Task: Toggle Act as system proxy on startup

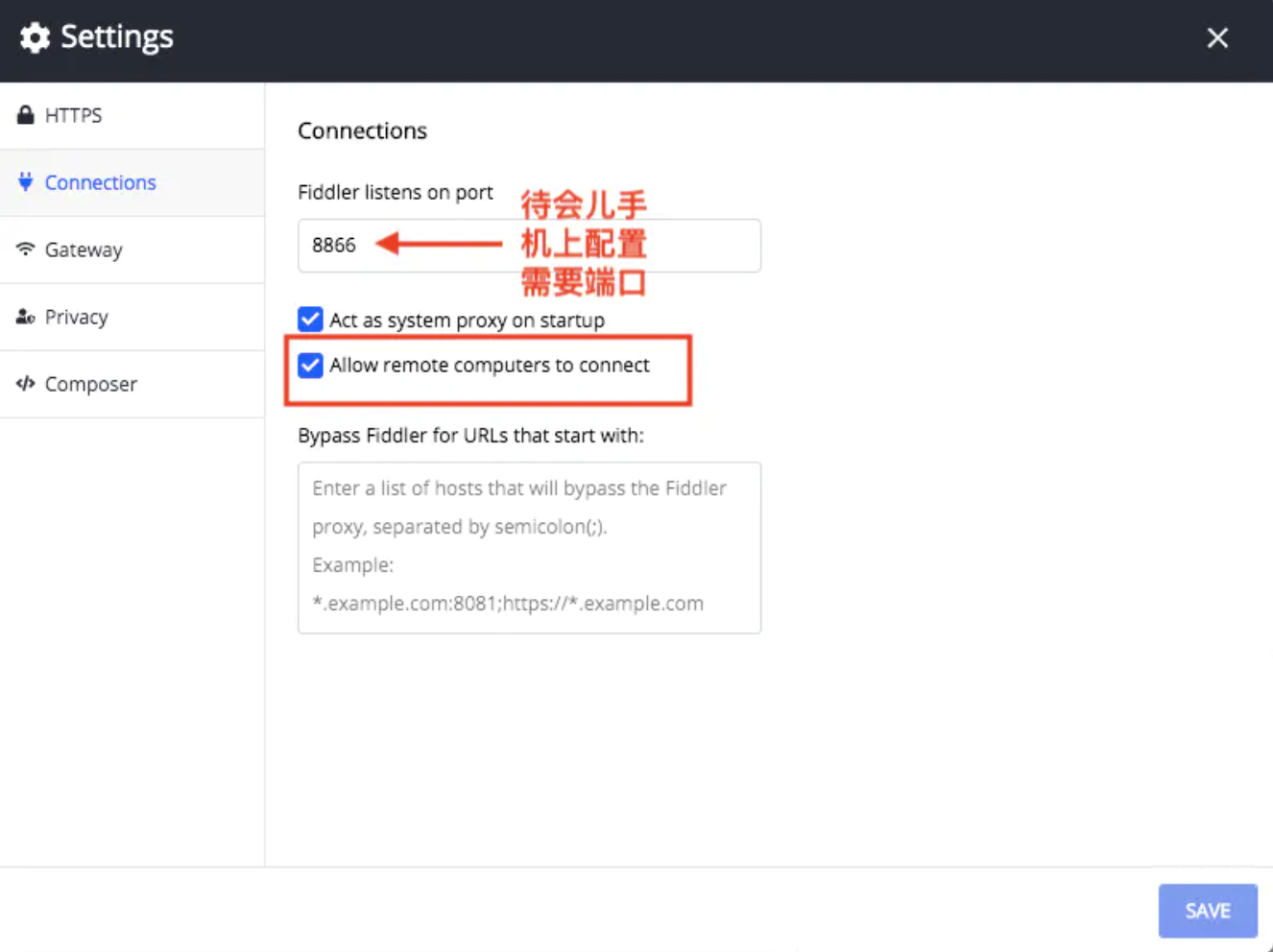Action: point(310,319)
